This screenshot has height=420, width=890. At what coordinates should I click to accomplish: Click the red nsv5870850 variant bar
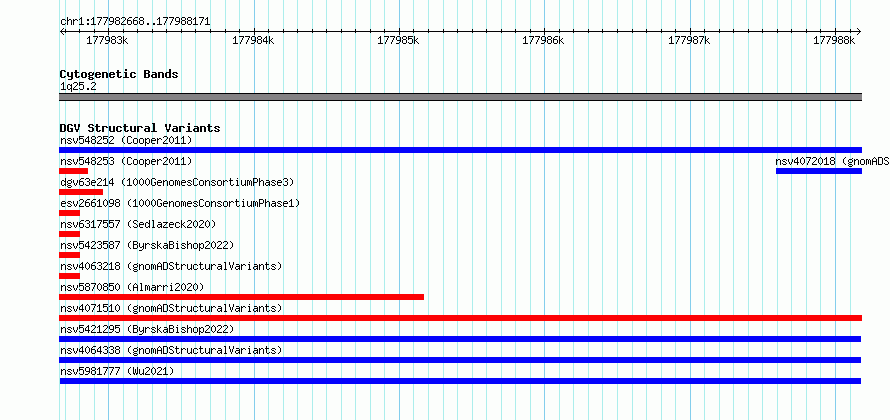241,297
